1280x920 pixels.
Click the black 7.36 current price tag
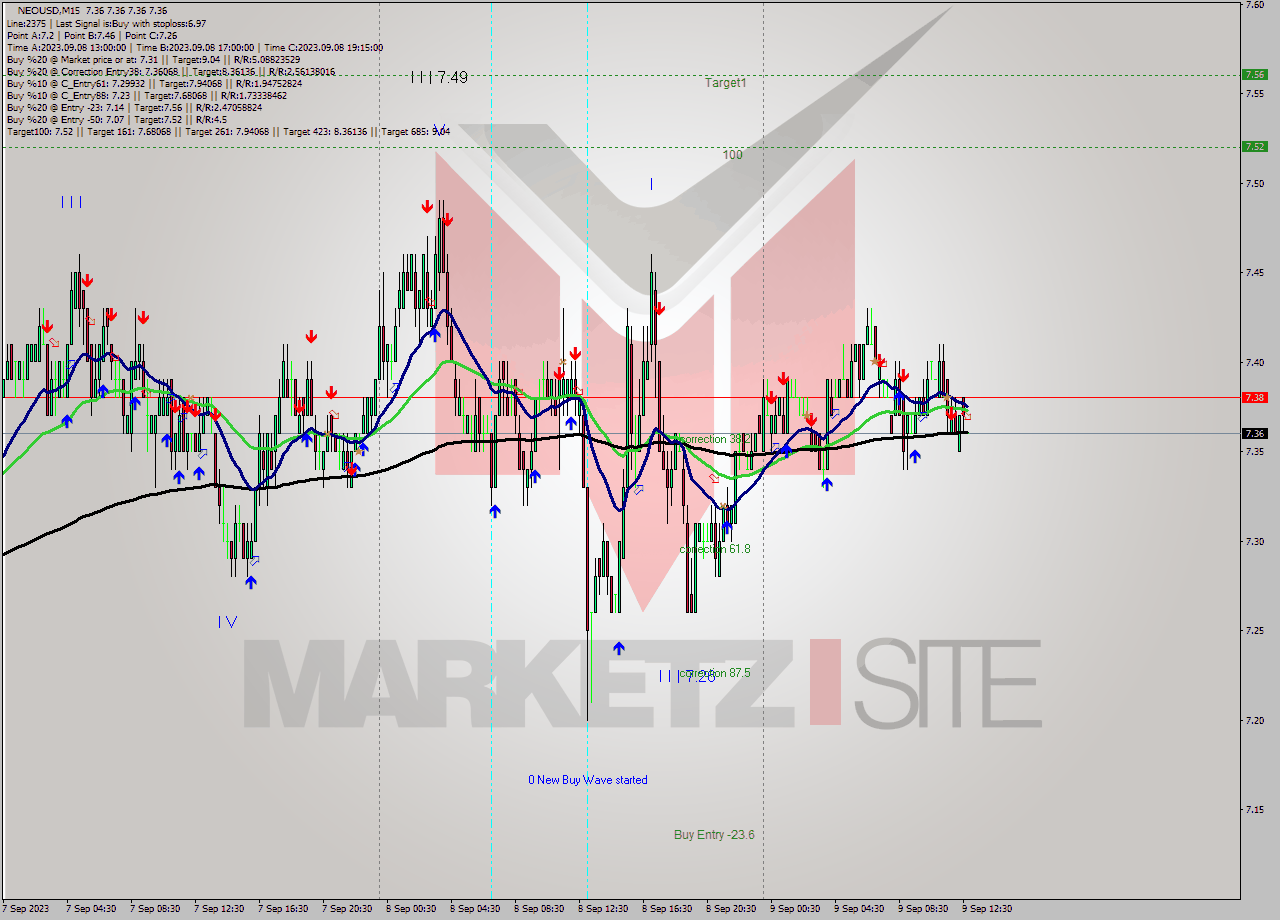tap(1254, 433)
